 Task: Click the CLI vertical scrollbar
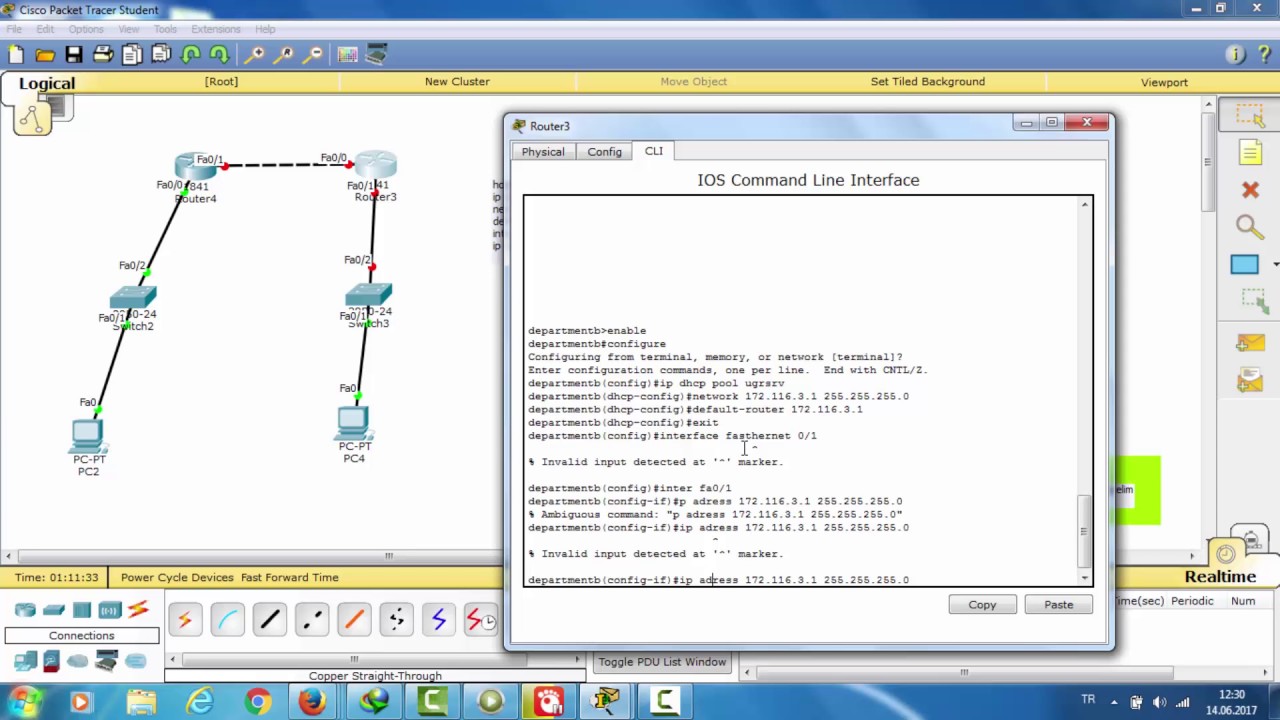coord(1085,390)
